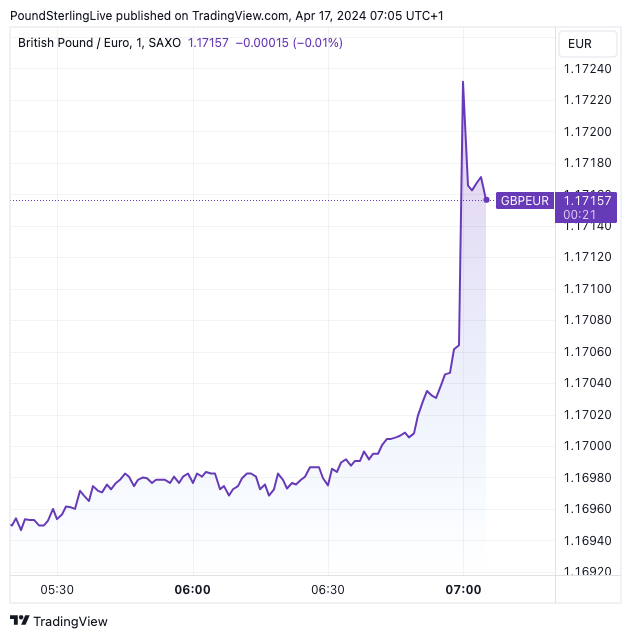Click the TradingView logo icon

click(19, 621)
